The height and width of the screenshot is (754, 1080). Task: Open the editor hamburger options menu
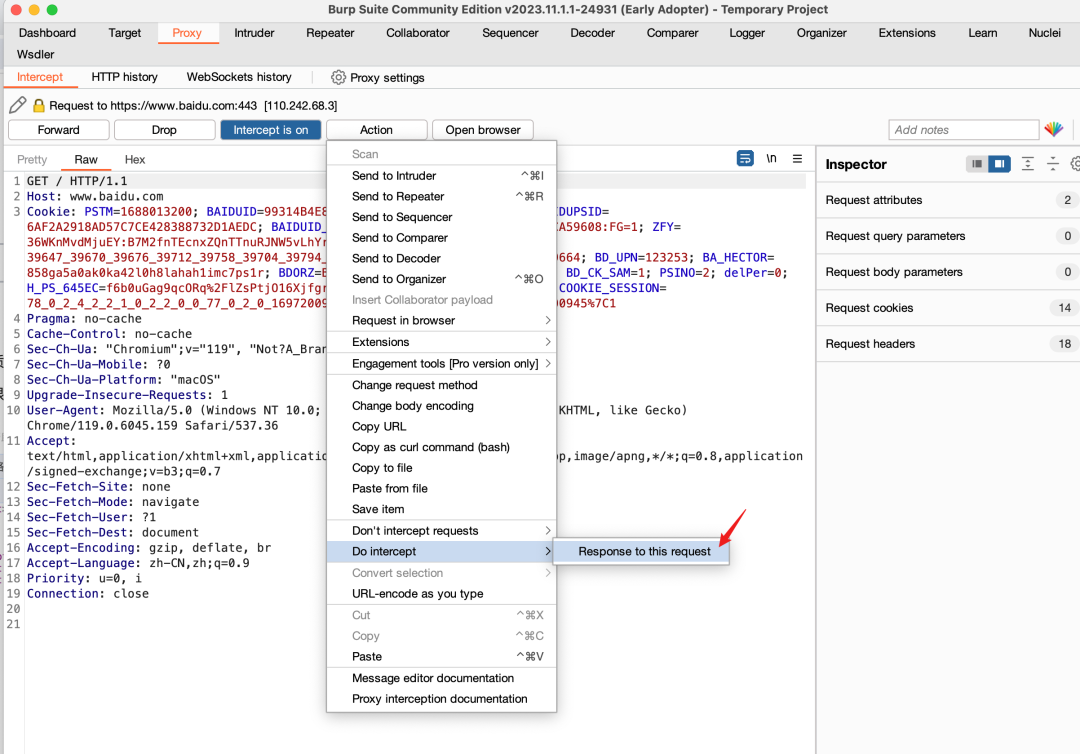(x=797, y=158)
